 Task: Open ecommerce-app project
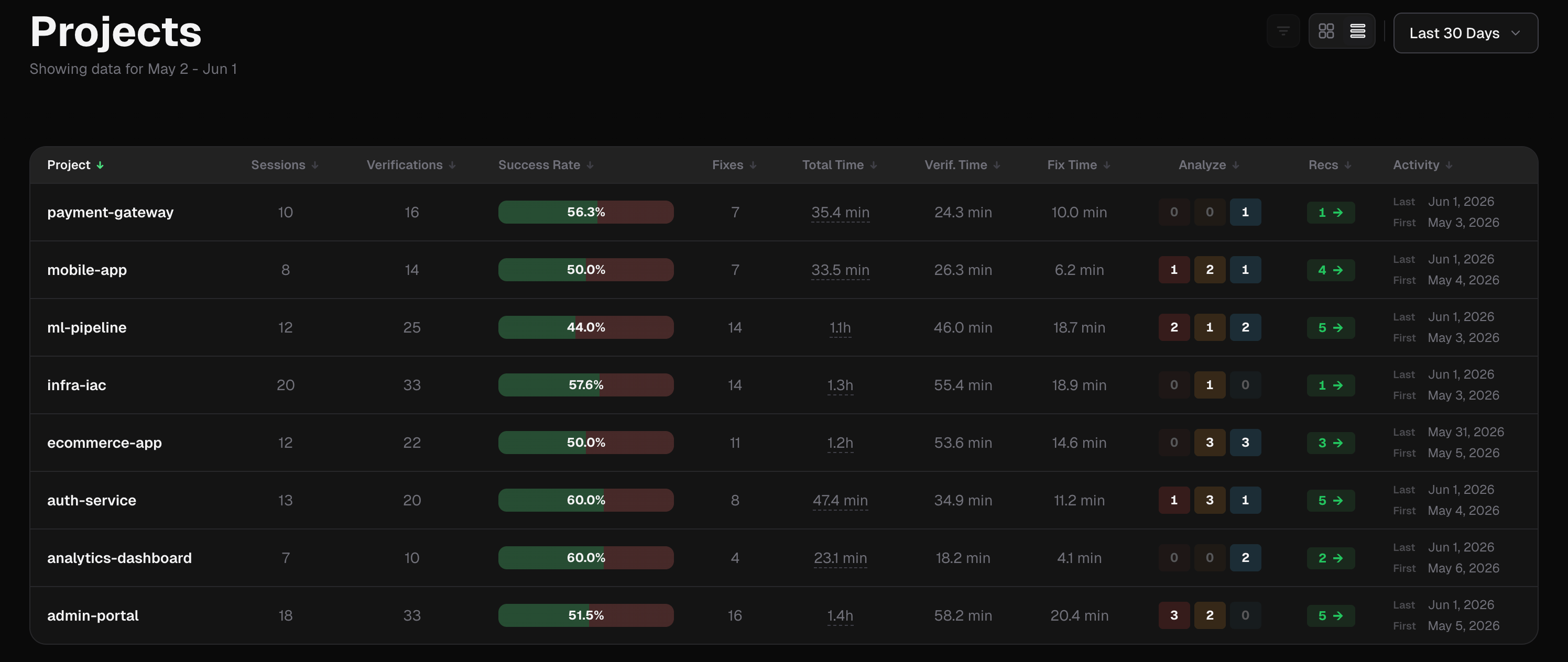click(105, 443)
